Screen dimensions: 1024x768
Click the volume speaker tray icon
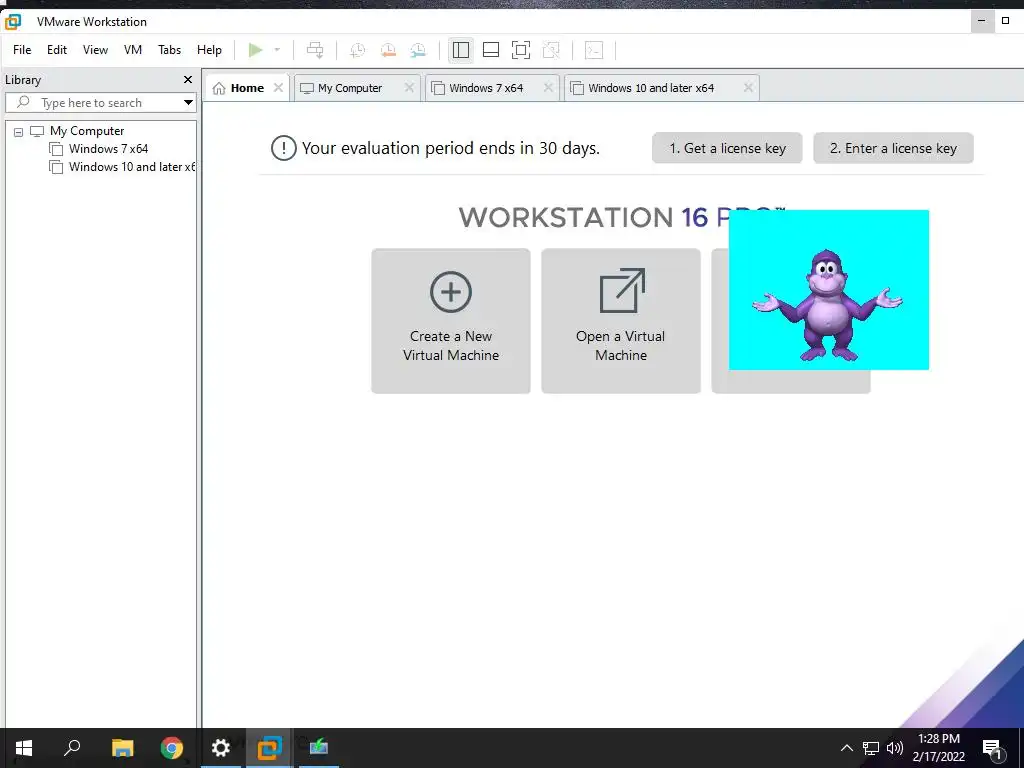click(x=895, y=748)
